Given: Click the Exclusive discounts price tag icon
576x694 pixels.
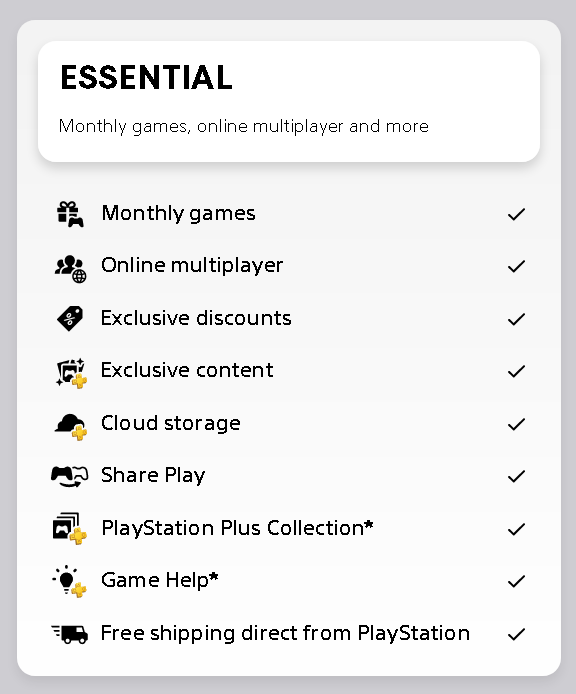Looking at the screenshot, I should [x=70, y=318].
